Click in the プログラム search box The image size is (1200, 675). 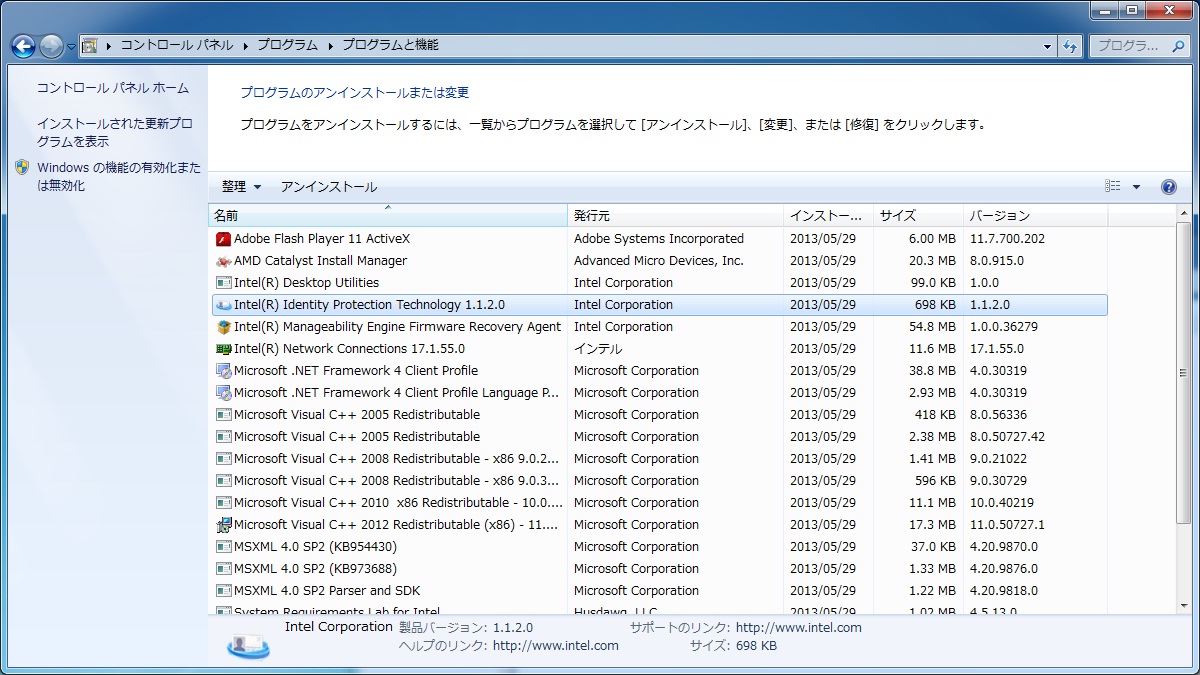click(x=1138, y=46)
